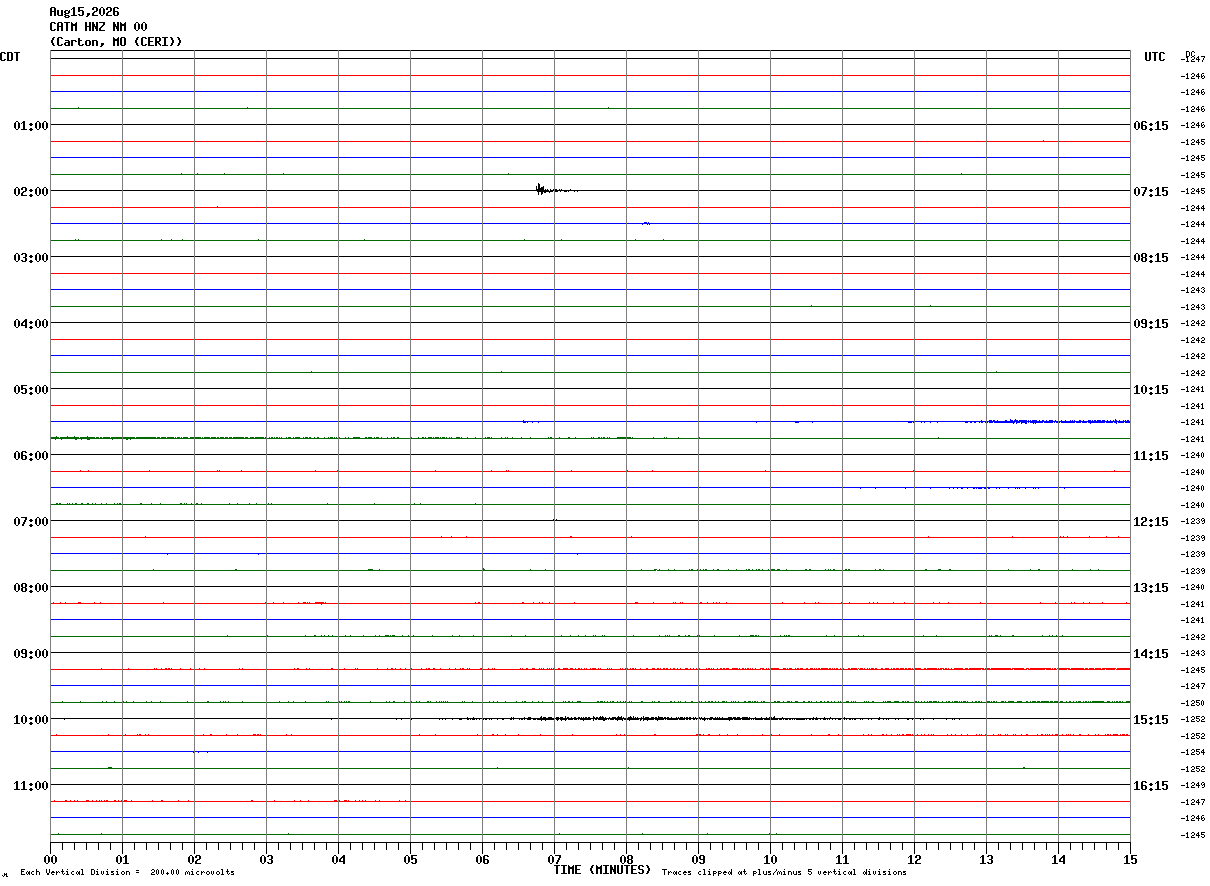
Task: Click minute 07 on the time axis
Action: click(554, 858)
